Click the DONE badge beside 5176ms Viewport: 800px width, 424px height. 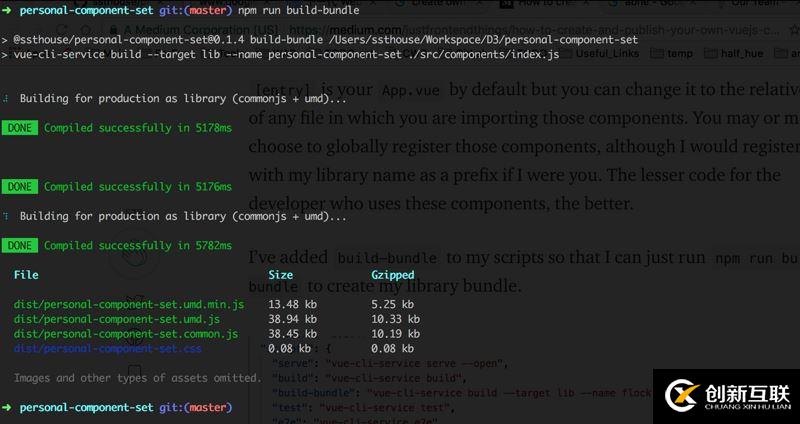coord(20,187)
